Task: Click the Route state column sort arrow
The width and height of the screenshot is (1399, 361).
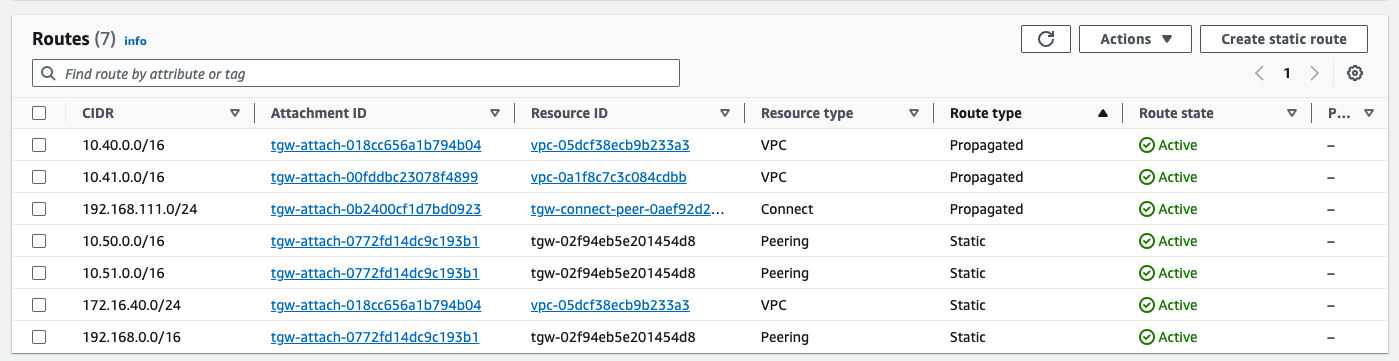Action: (1292, 114)
